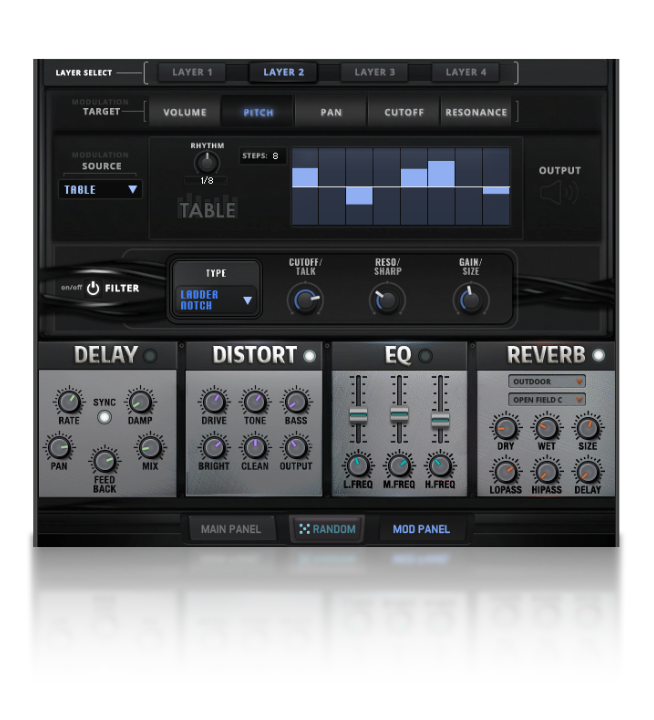Click the Reso/Sharp filter knob
Image resolution: width=654 pixels, height=720 pixels.
point(387,299)
